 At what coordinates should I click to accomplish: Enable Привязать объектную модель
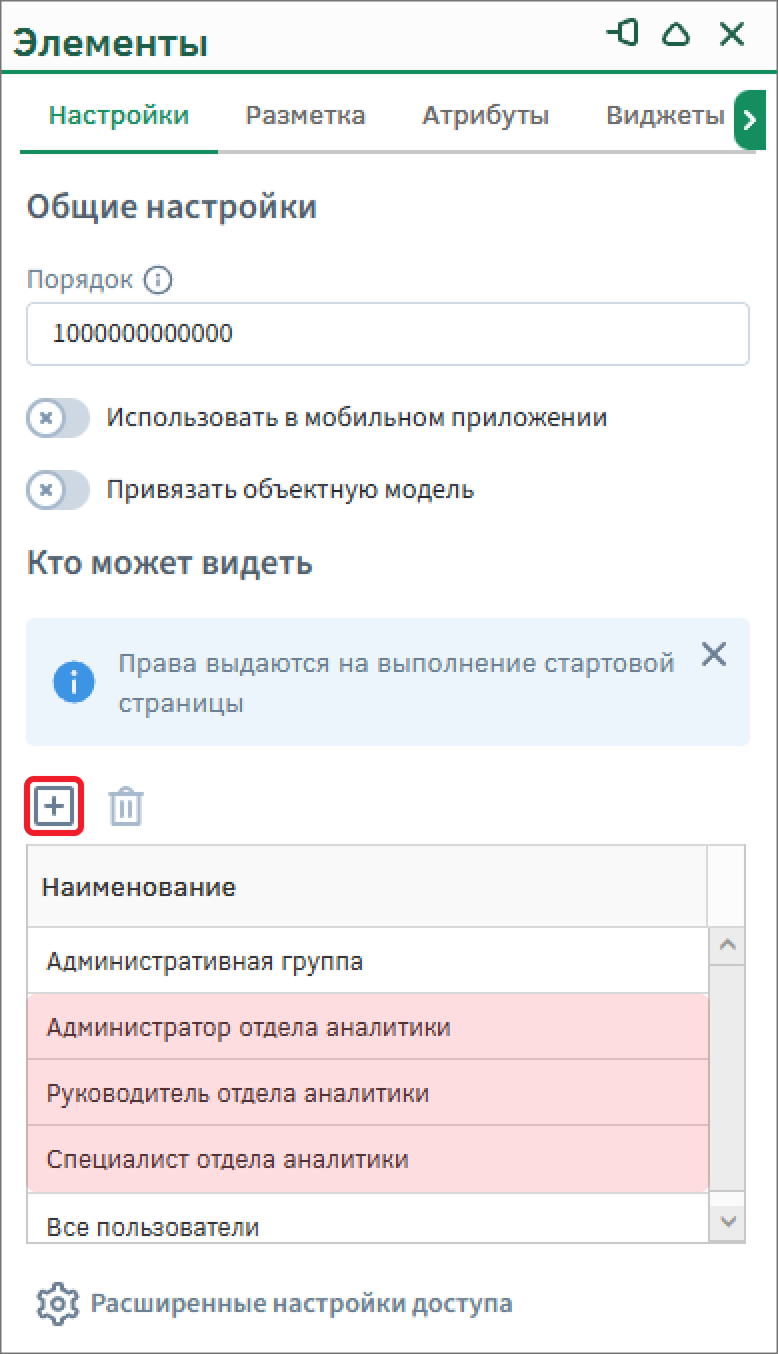point(57,491)
